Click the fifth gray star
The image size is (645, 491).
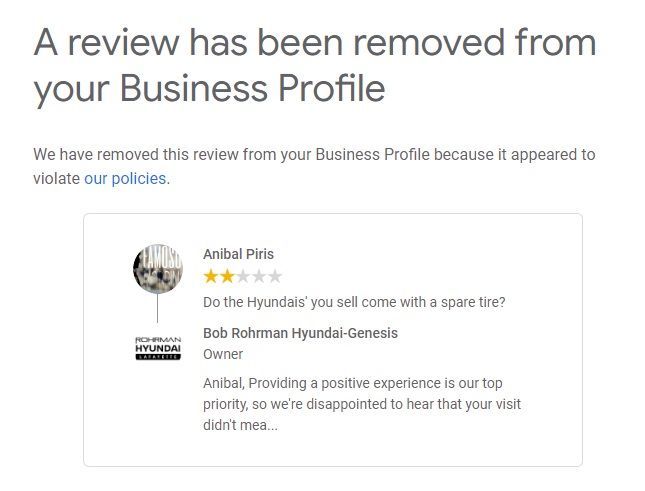tap(275, 276)
